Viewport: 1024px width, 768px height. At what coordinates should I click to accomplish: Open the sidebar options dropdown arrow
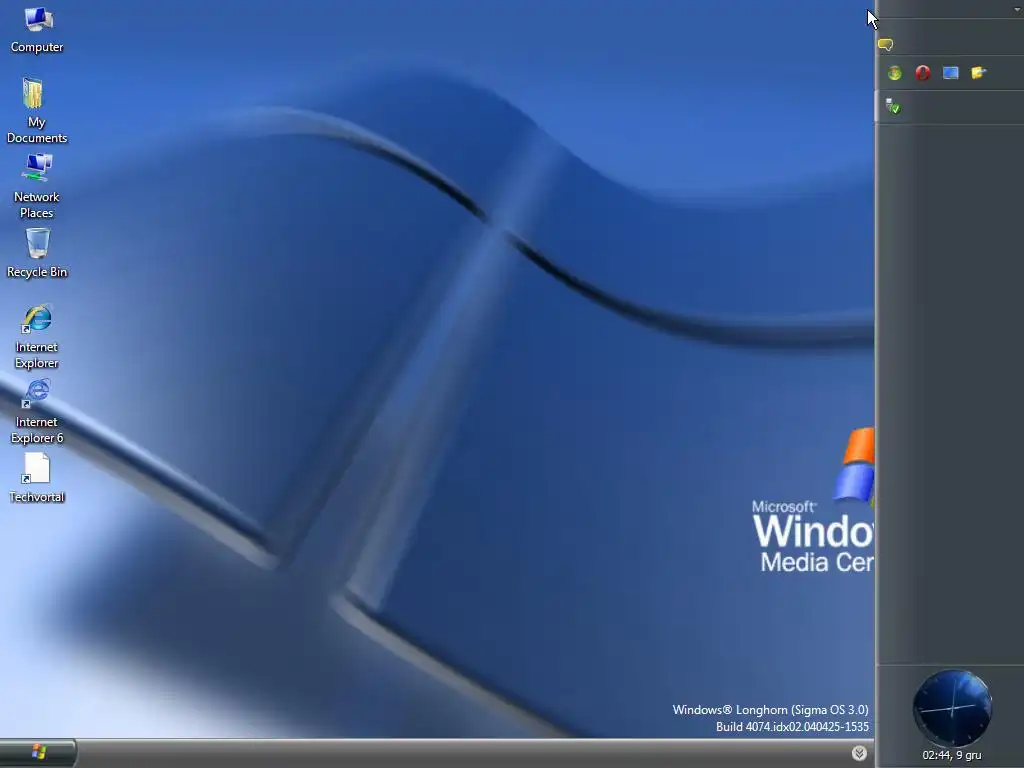(x=1017, y=8)
